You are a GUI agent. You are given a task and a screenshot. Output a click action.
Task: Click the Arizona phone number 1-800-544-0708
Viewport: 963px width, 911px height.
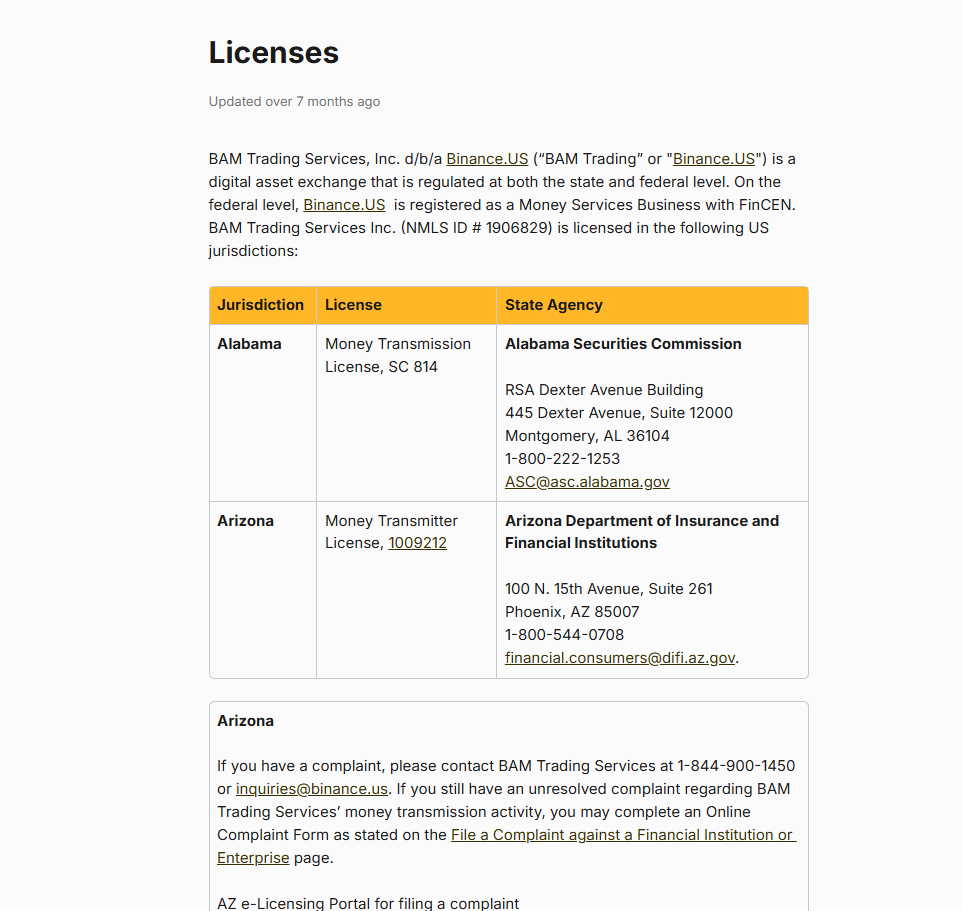(564, 635)
